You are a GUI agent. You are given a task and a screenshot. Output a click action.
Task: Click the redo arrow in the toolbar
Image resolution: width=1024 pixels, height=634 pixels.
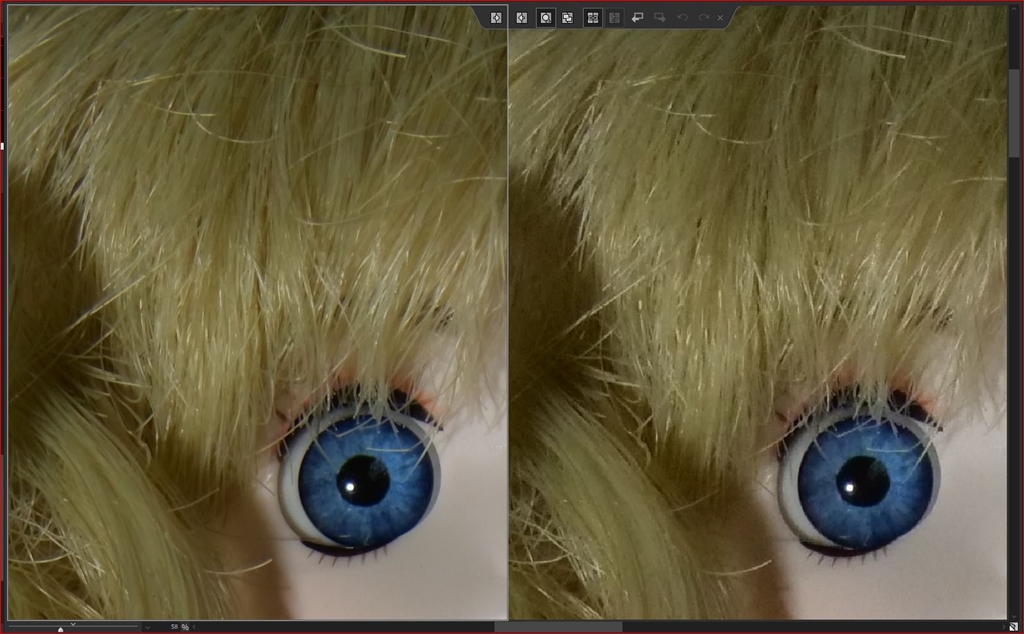click(x=703, y=18)
